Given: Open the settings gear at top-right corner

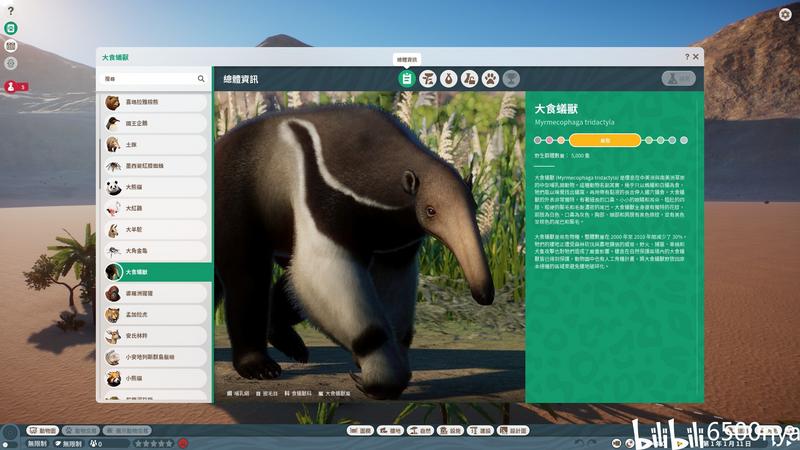Looking at the screenshot, I should (x=785, y=14).
